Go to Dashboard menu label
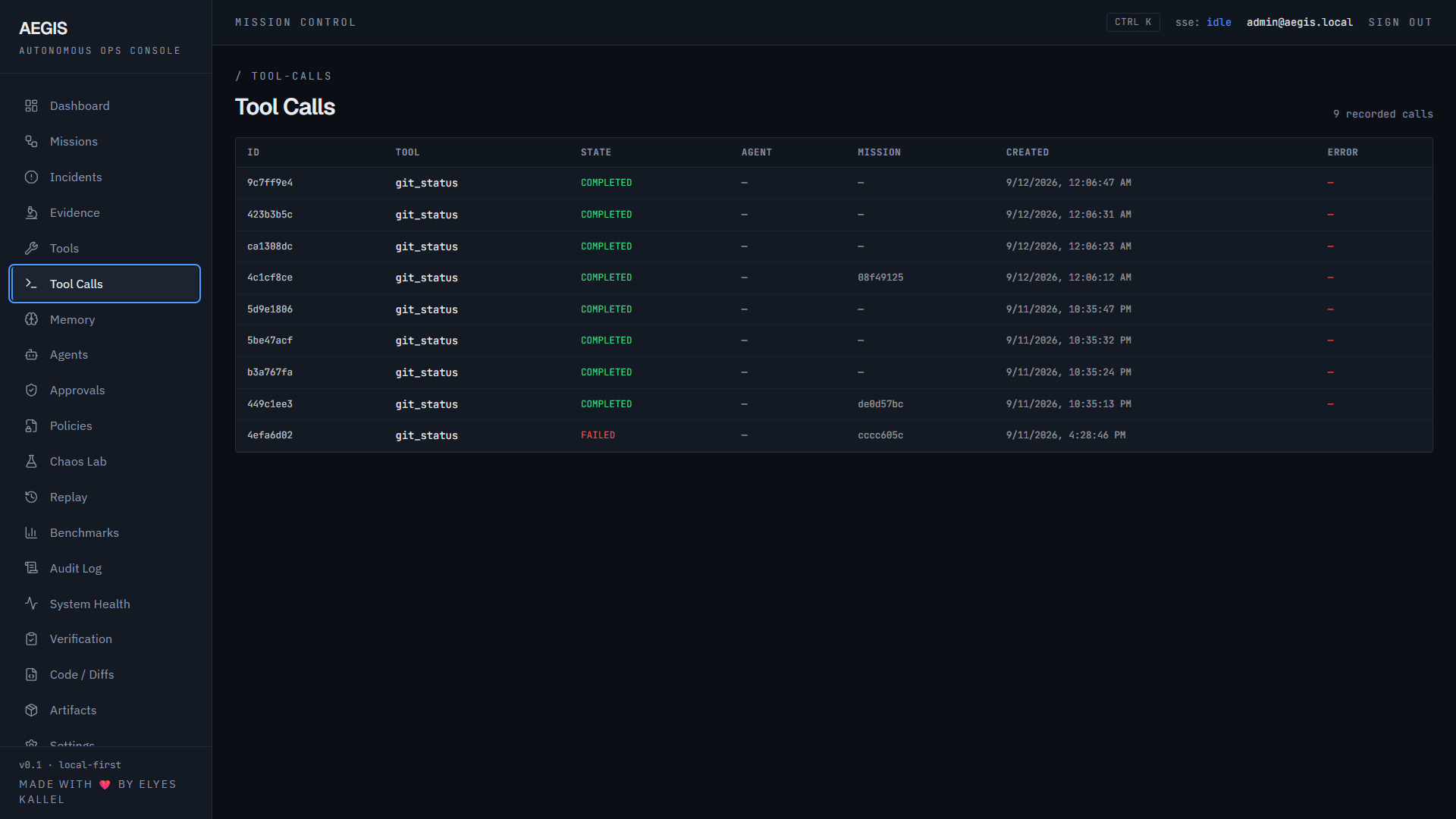 (x=80, y=106)
